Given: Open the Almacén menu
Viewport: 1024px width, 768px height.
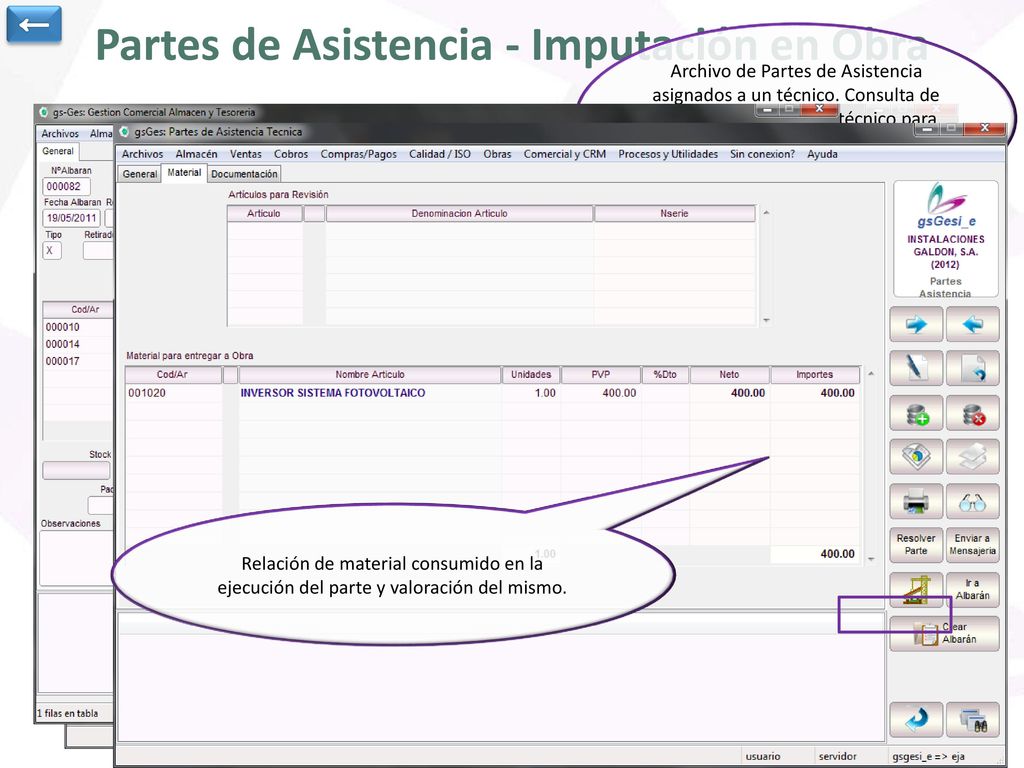Looking at the screenshot, I should (197, 154).
